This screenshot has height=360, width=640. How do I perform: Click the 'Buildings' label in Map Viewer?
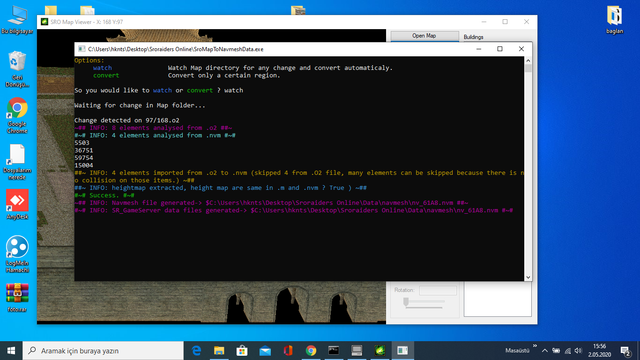(473, 37)
